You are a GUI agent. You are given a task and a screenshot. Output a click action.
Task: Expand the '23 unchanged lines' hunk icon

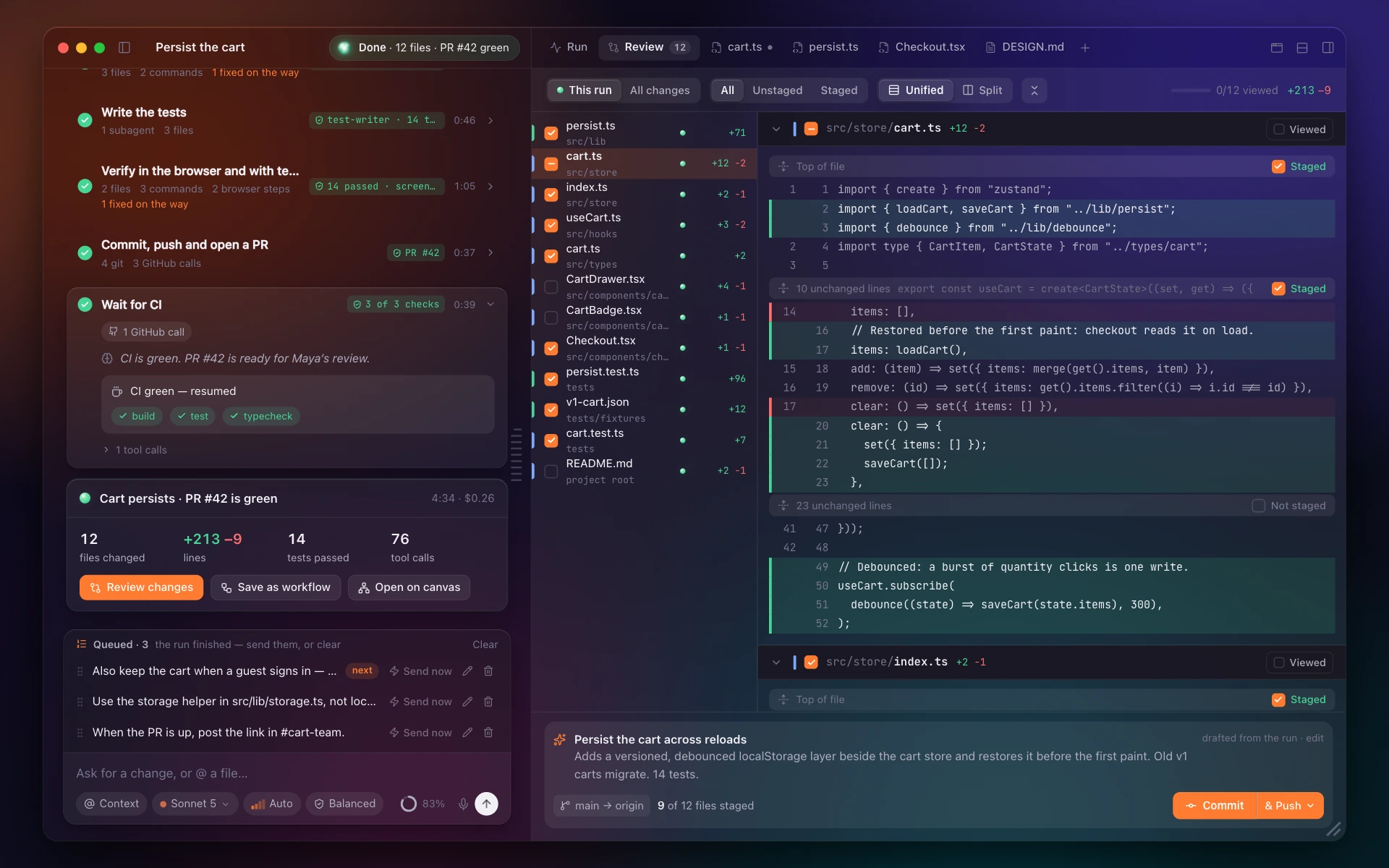point(783,506)
